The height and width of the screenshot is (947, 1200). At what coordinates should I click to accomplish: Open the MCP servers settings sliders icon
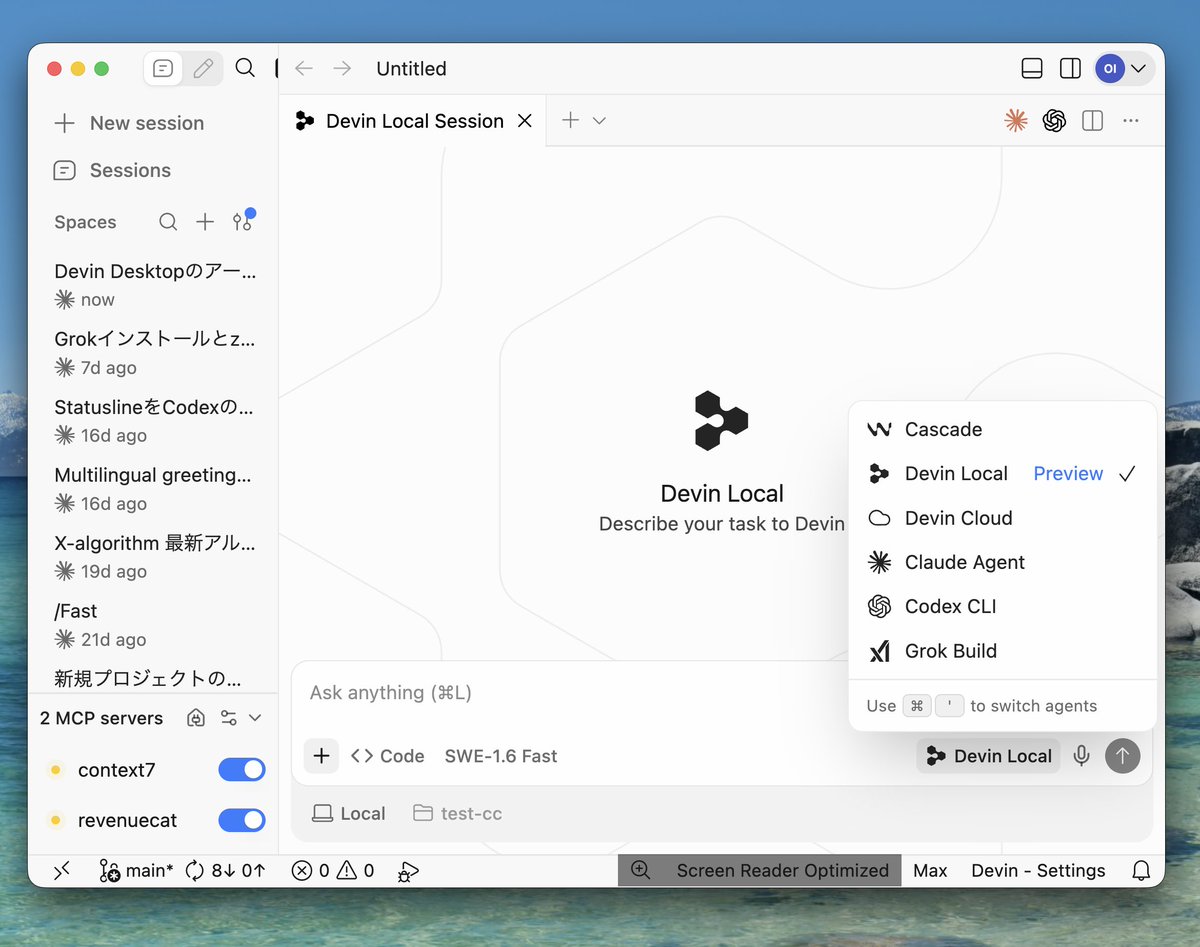pyautogui.click(x=229, y=718)
